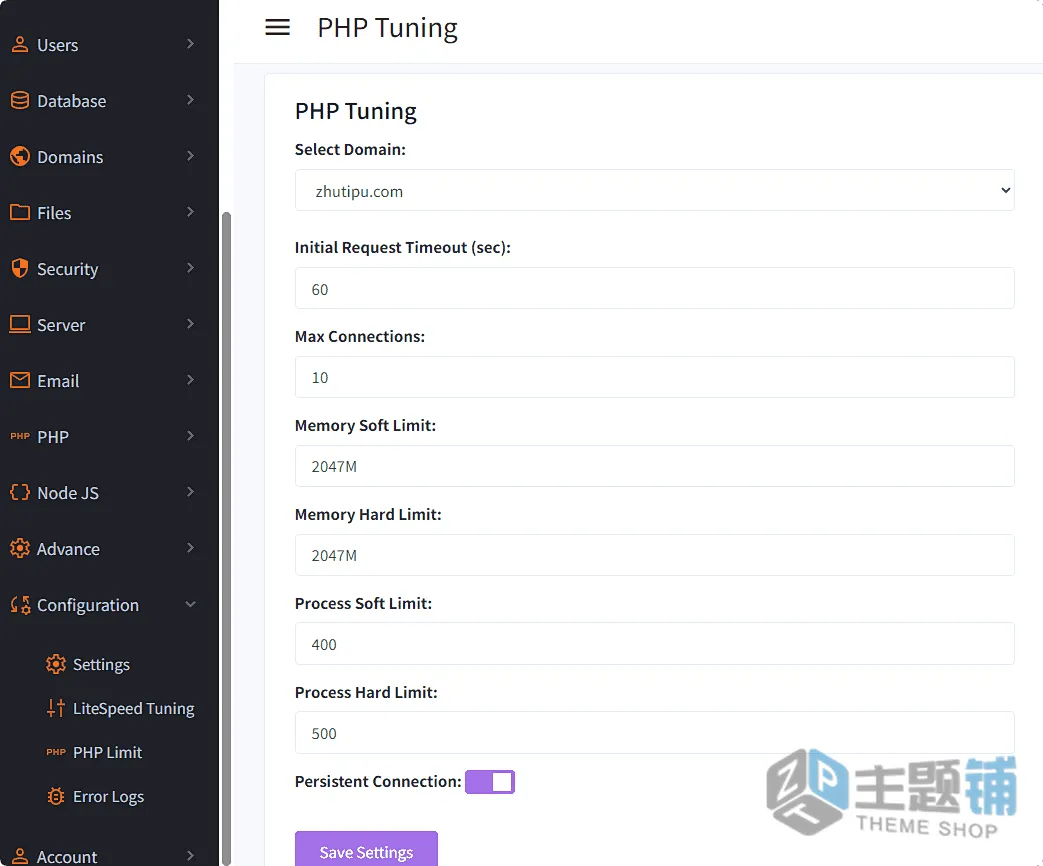The width and height of the screenshot is (1043, 866).
Task: Collapse the Configuration menu chevron
Action: coord(190,604)
